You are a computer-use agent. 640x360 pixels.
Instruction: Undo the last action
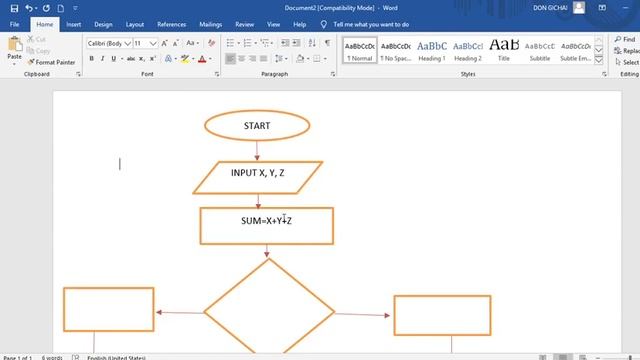tap(29, 8)
